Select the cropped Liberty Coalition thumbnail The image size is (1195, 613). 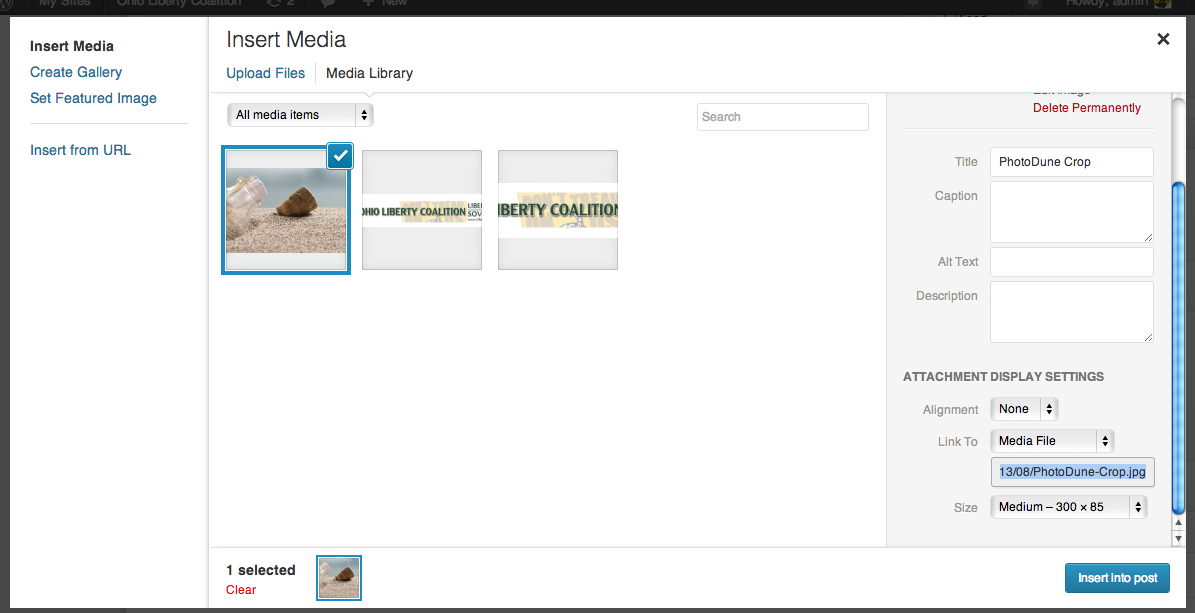pos(558,210)
